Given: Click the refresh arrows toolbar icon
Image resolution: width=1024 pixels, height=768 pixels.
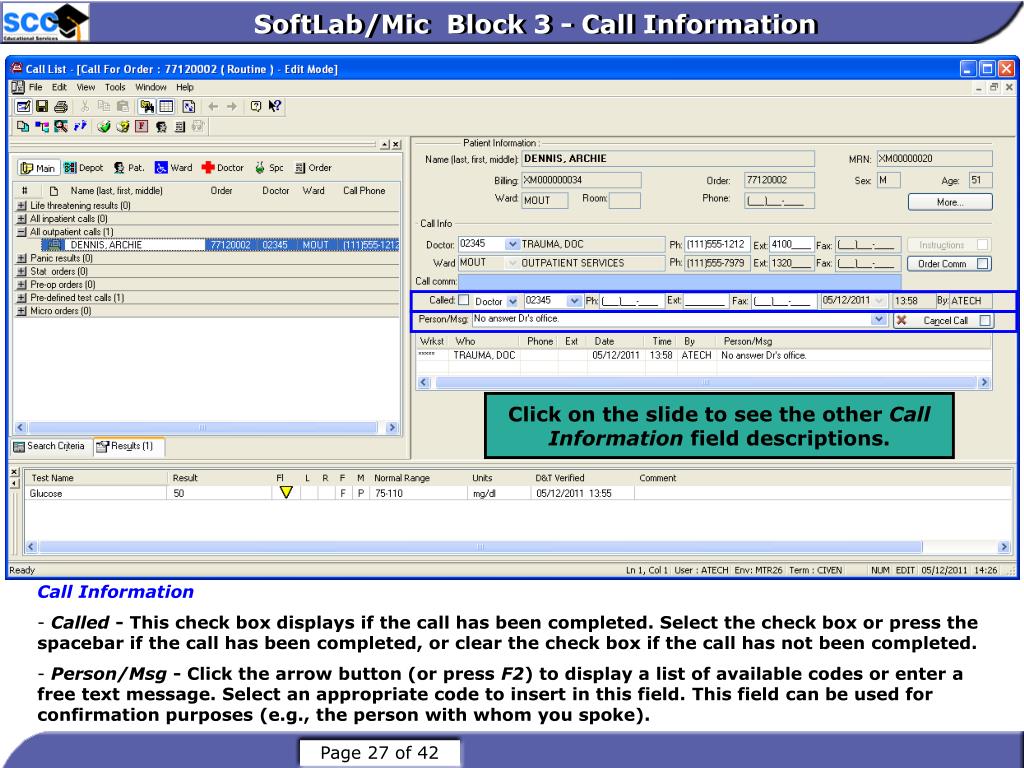Looking at the screenshot, I should pyautogui.click(x=189, y=106).
